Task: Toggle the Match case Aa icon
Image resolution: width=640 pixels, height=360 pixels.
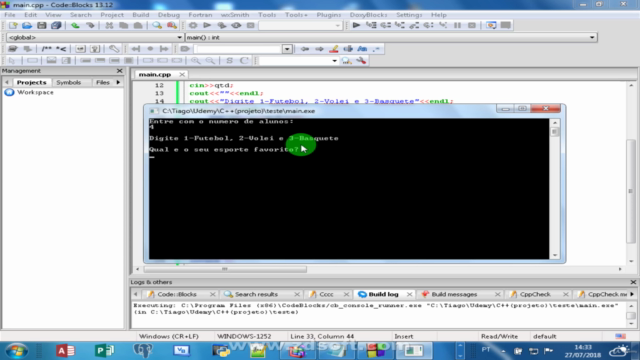Action: [x=362, y=49]
